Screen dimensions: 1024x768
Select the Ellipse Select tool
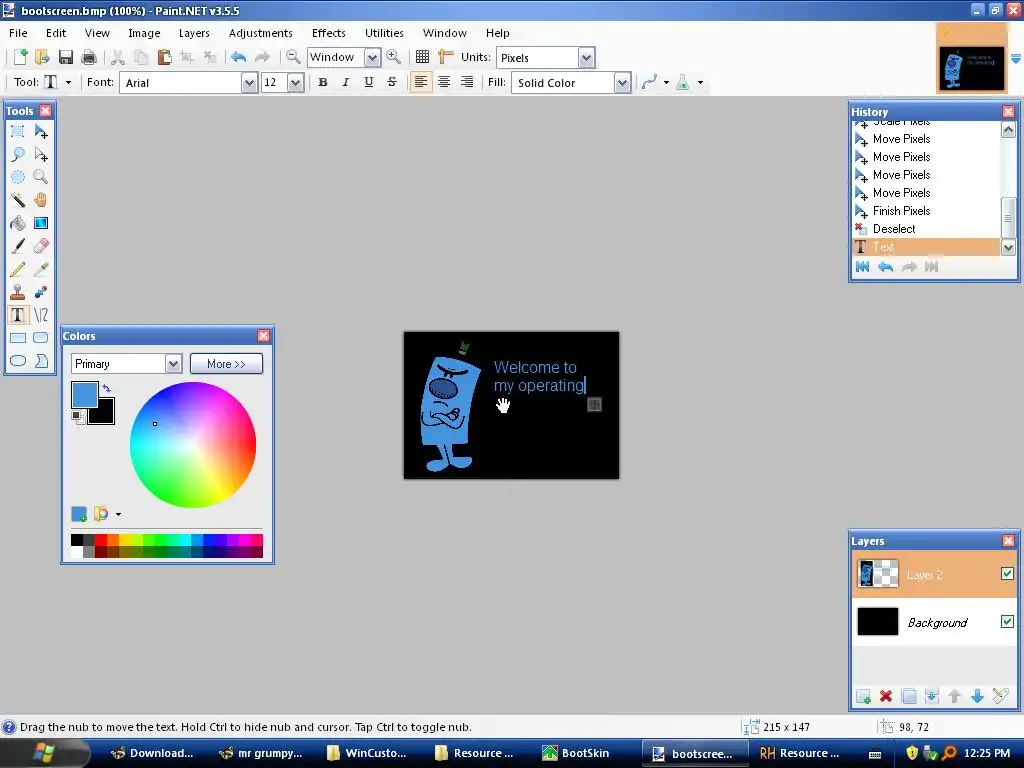point(18,177)
